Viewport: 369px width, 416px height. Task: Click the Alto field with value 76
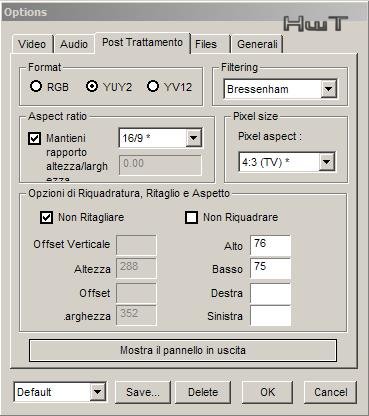pyautogui.click(x=270, y=245)
